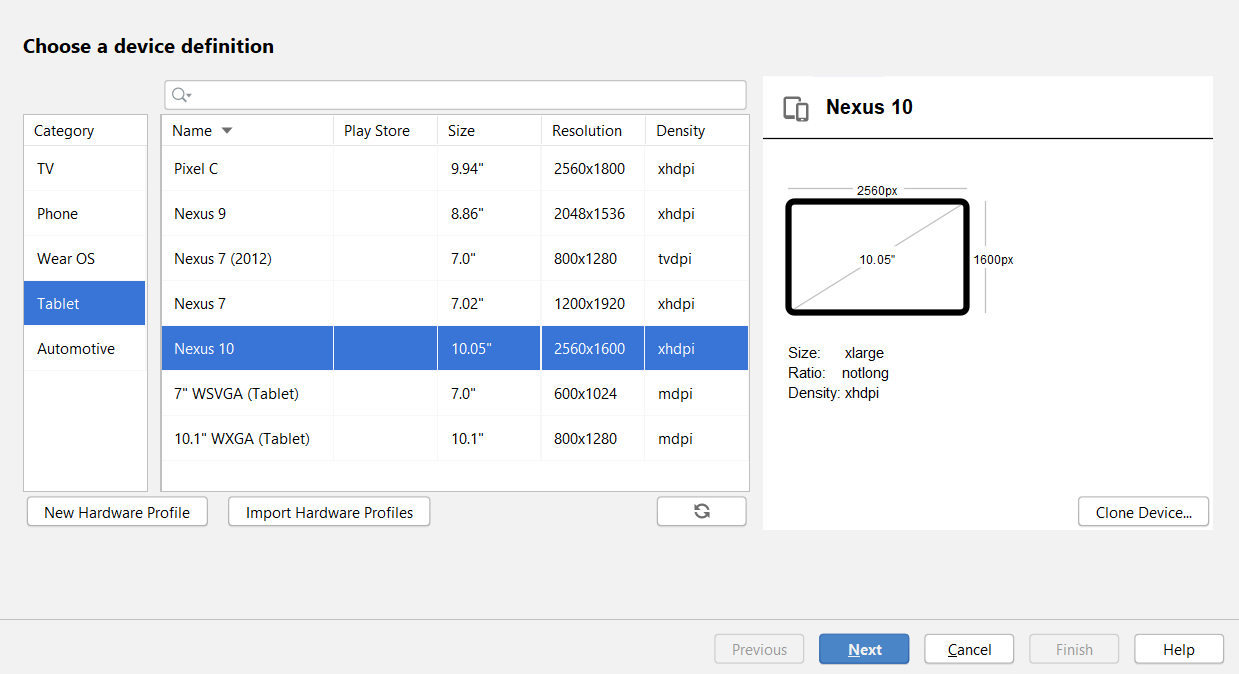
Task: Select the Nexus 10 device row
Action: [455, 349]
